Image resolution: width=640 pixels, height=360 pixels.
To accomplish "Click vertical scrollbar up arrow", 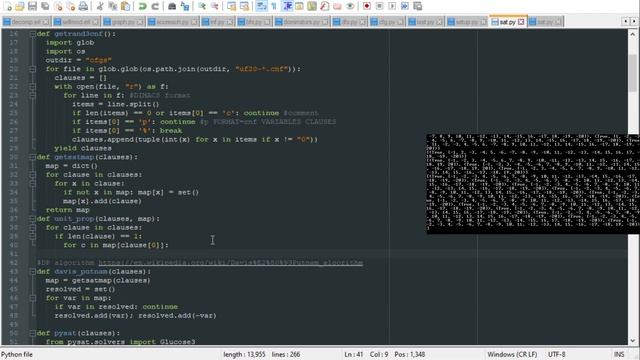I will click(633, 34).
